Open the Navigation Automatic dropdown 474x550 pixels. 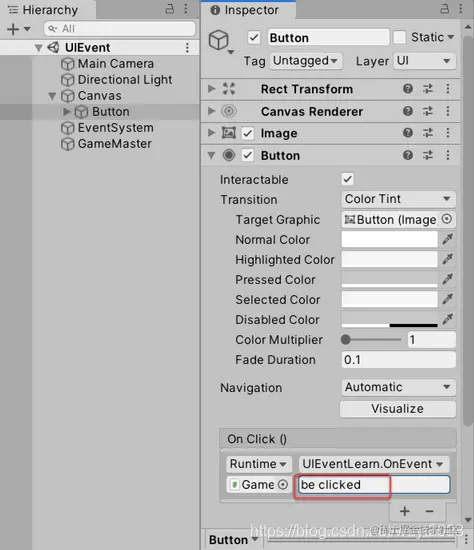tap(399, 387)
